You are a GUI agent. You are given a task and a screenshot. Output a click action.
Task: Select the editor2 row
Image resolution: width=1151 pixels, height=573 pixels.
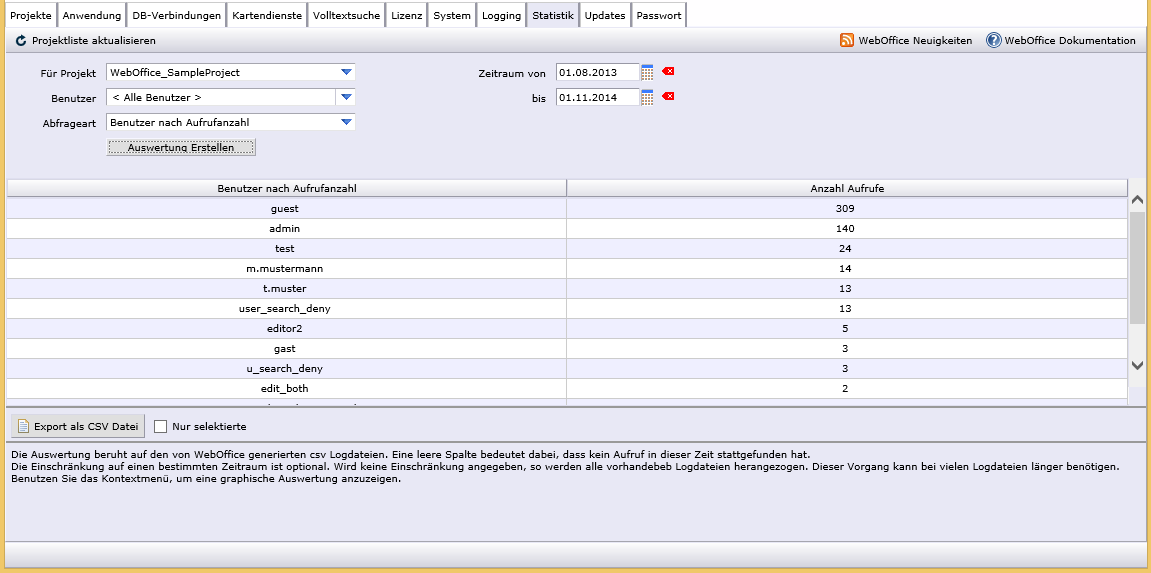click(567, 329)
